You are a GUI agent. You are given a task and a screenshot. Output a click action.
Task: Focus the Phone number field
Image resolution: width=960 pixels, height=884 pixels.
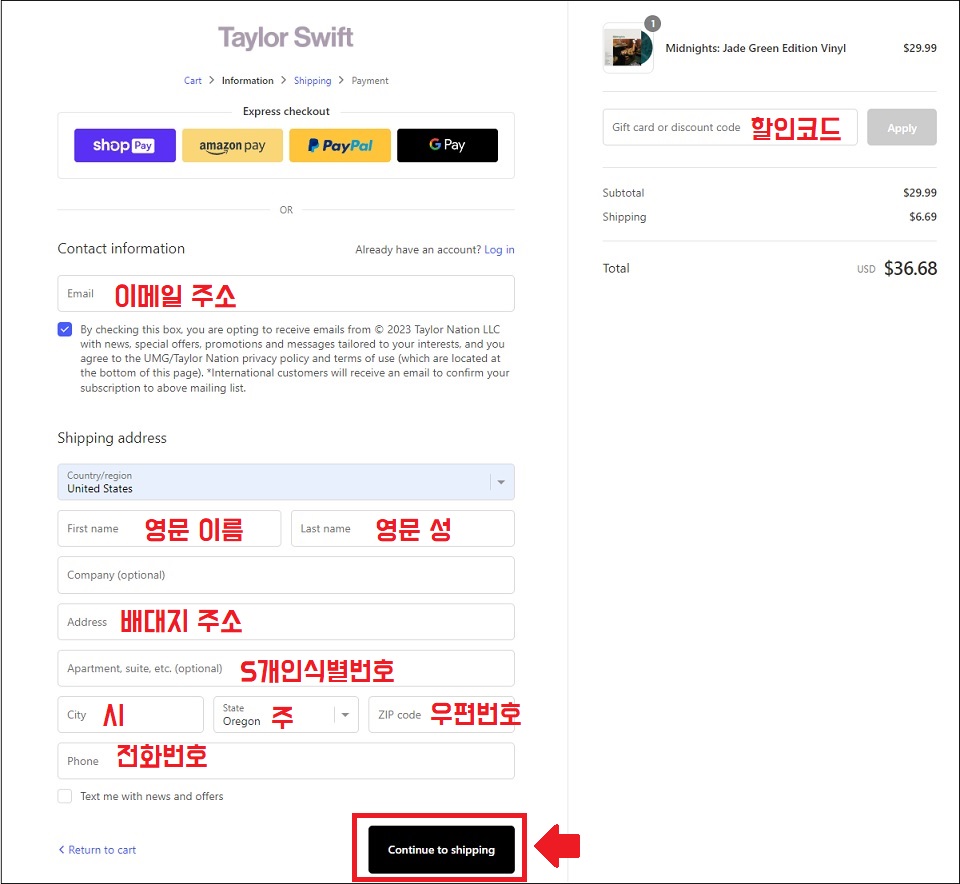click(x=286, y=761)
